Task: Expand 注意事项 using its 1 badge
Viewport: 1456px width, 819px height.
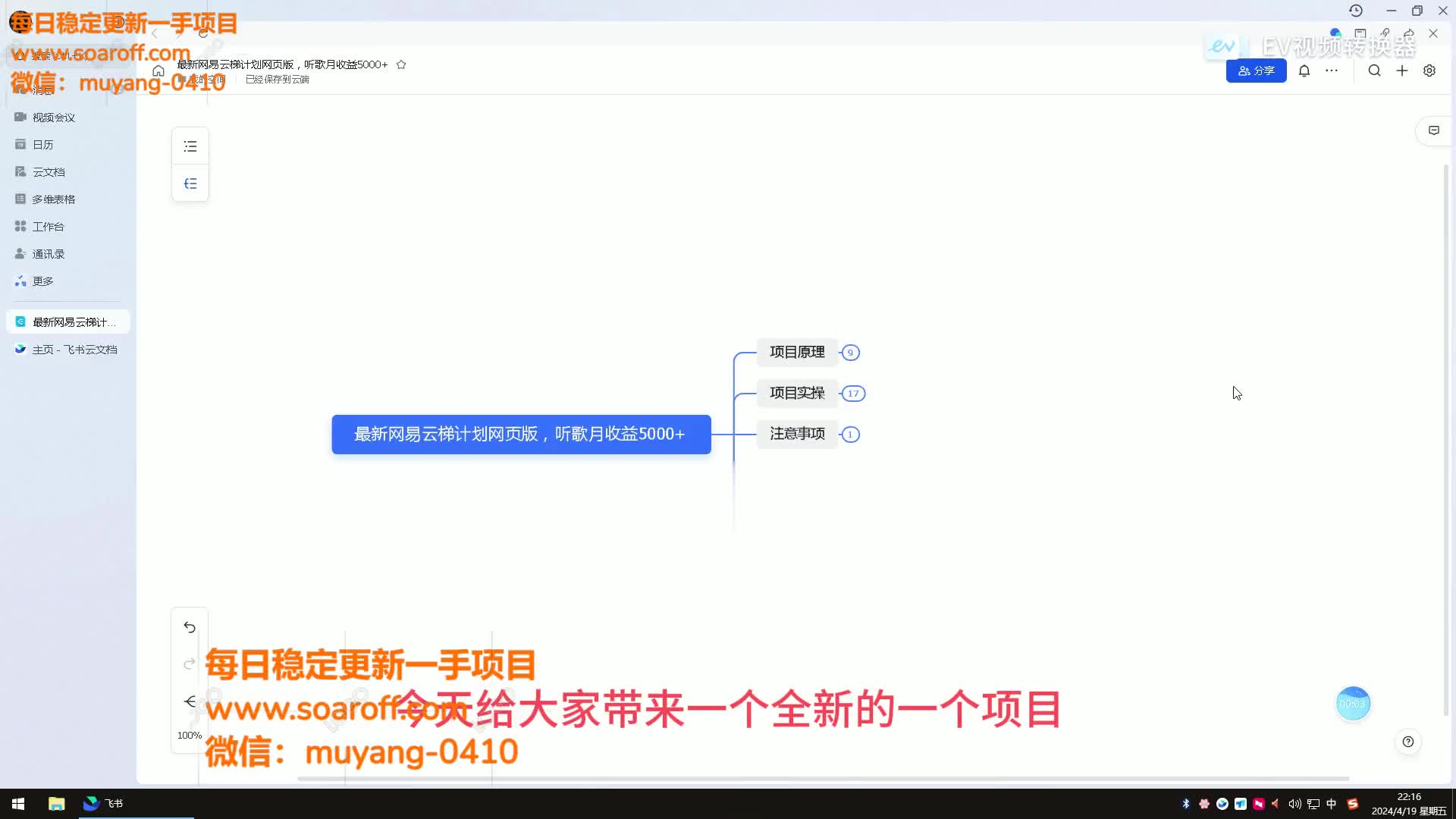Action: [x=850, y=435]
